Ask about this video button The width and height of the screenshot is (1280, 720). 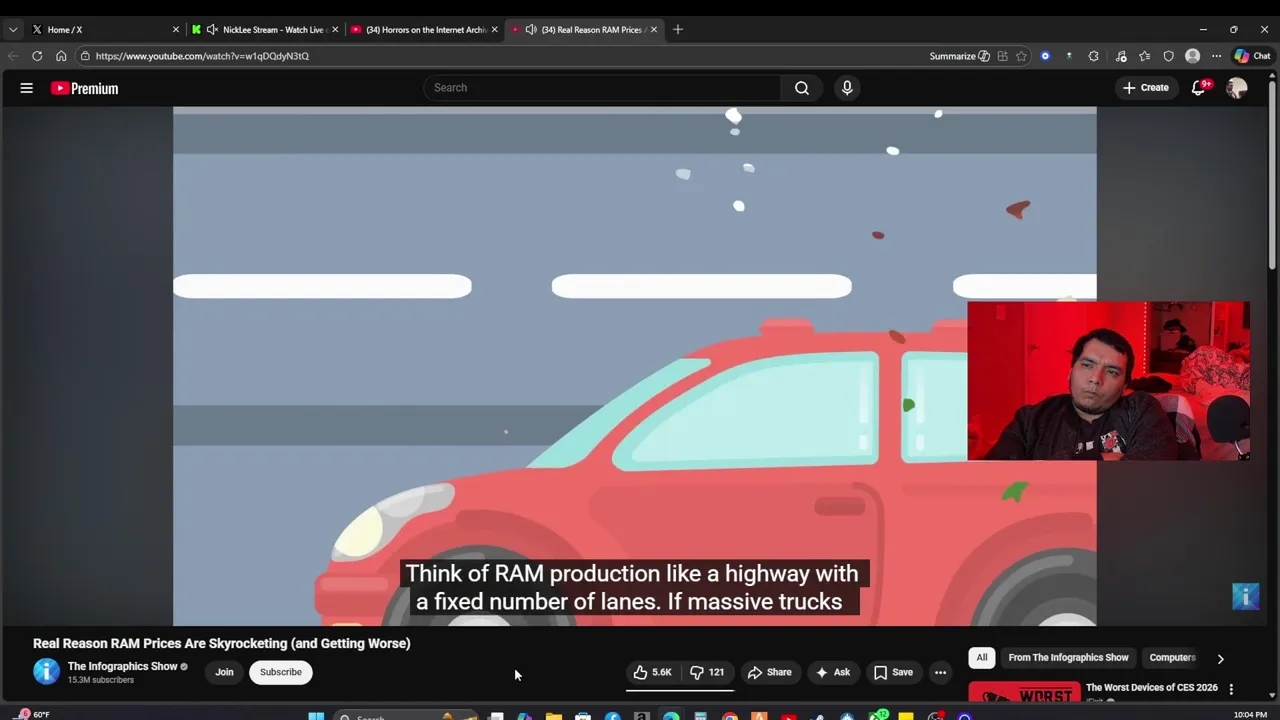(833, 672)
